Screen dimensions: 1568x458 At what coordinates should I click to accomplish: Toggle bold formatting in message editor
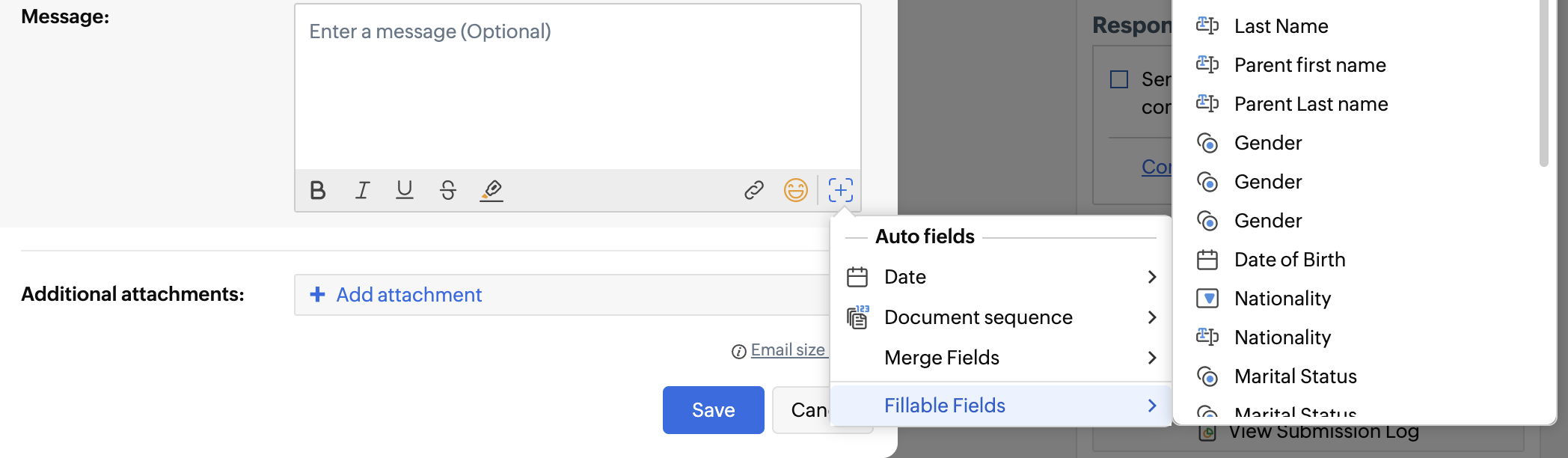[317, 191]
